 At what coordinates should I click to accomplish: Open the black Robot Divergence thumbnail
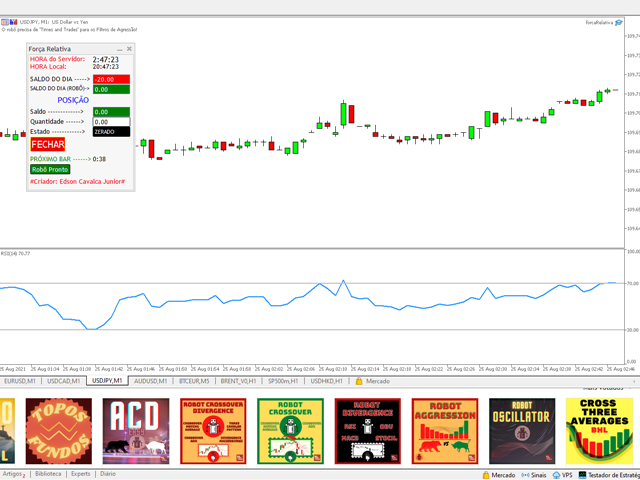coord(367,431)
